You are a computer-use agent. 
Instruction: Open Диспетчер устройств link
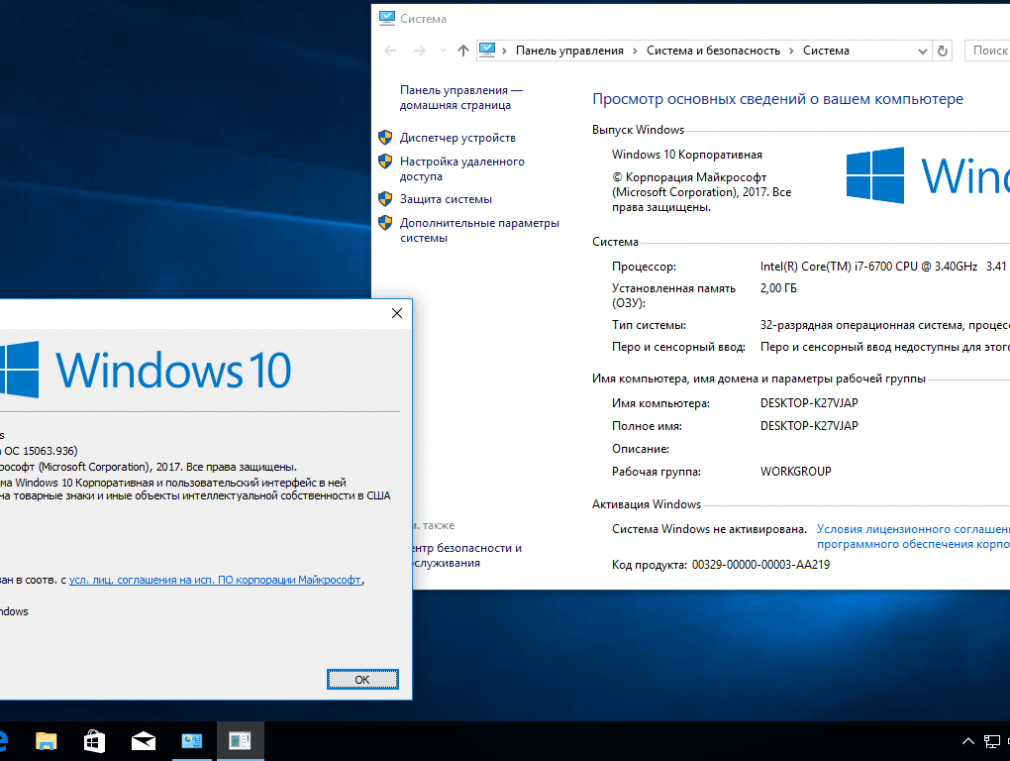click(x=457, y=138)
